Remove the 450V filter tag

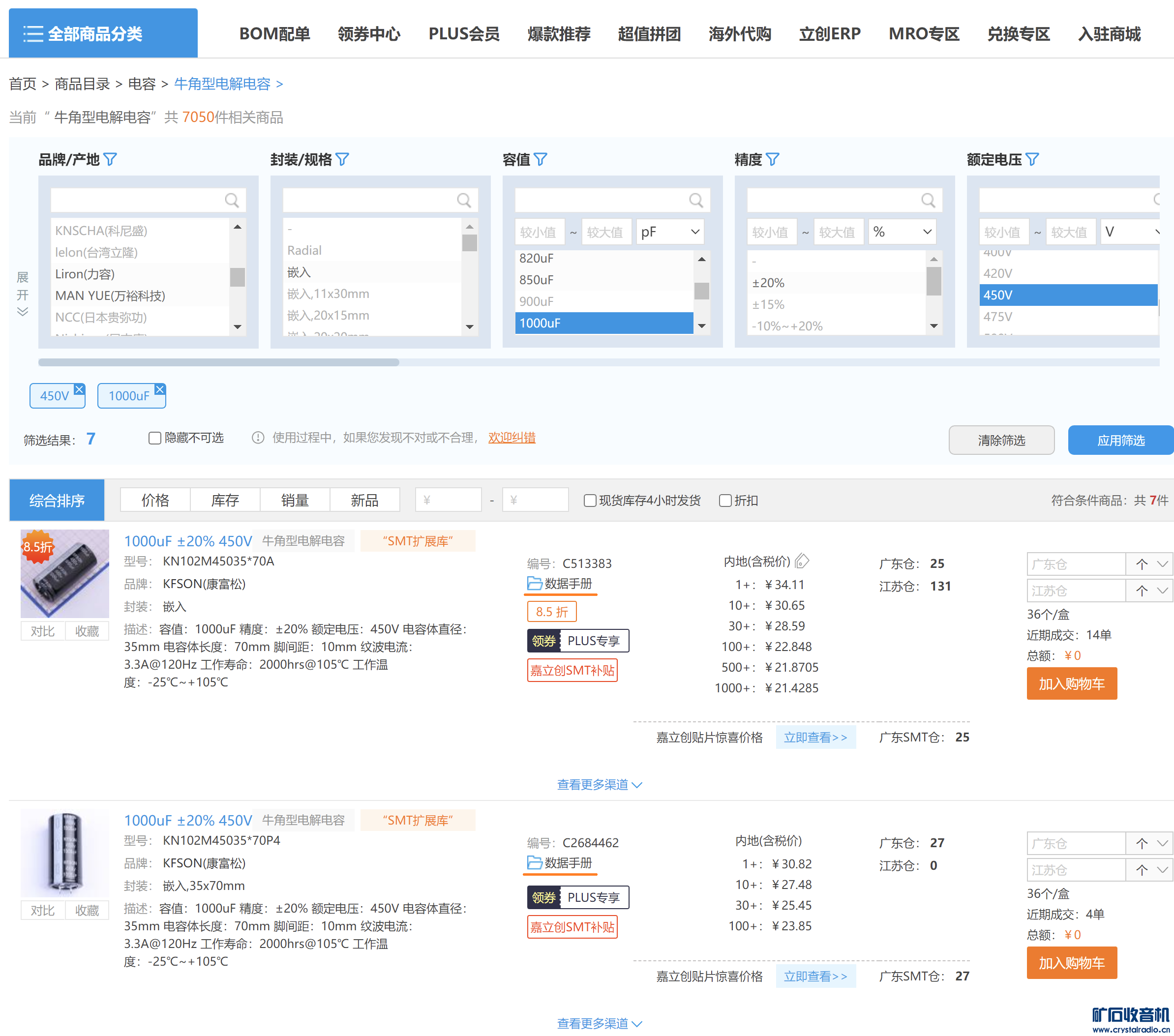79,389
